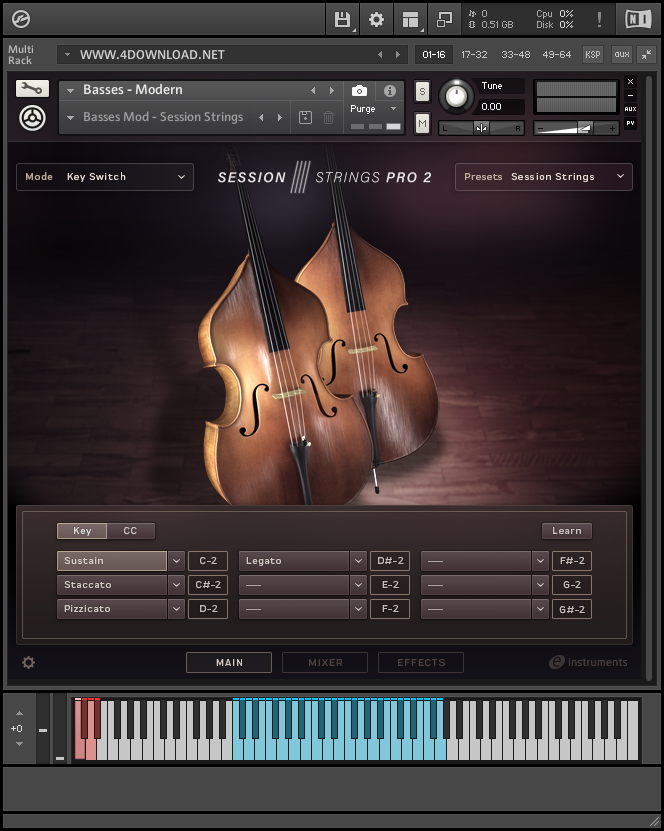The height and width of the screenshot is (831, 664).
Task: Click the minimized view window icon
Action: click(x=444, y=20)
